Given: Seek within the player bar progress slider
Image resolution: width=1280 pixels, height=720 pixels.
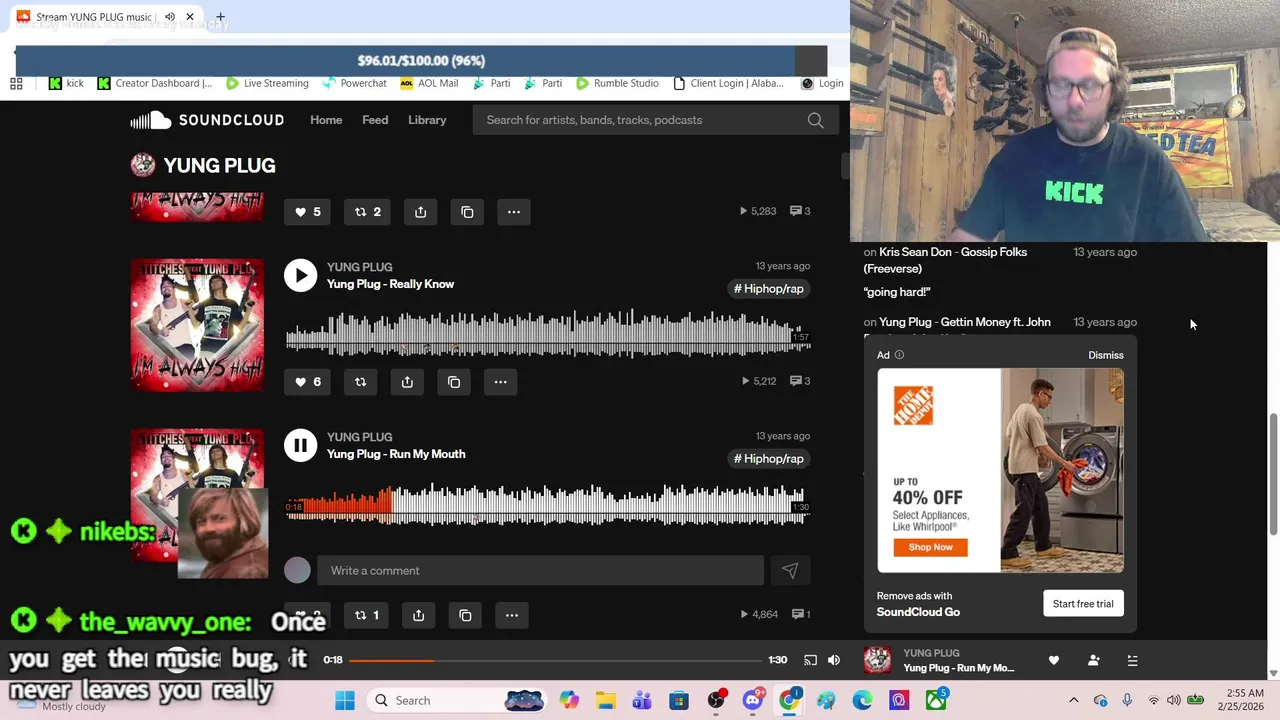Looking at the screenshot, I should tap(555, 660).
